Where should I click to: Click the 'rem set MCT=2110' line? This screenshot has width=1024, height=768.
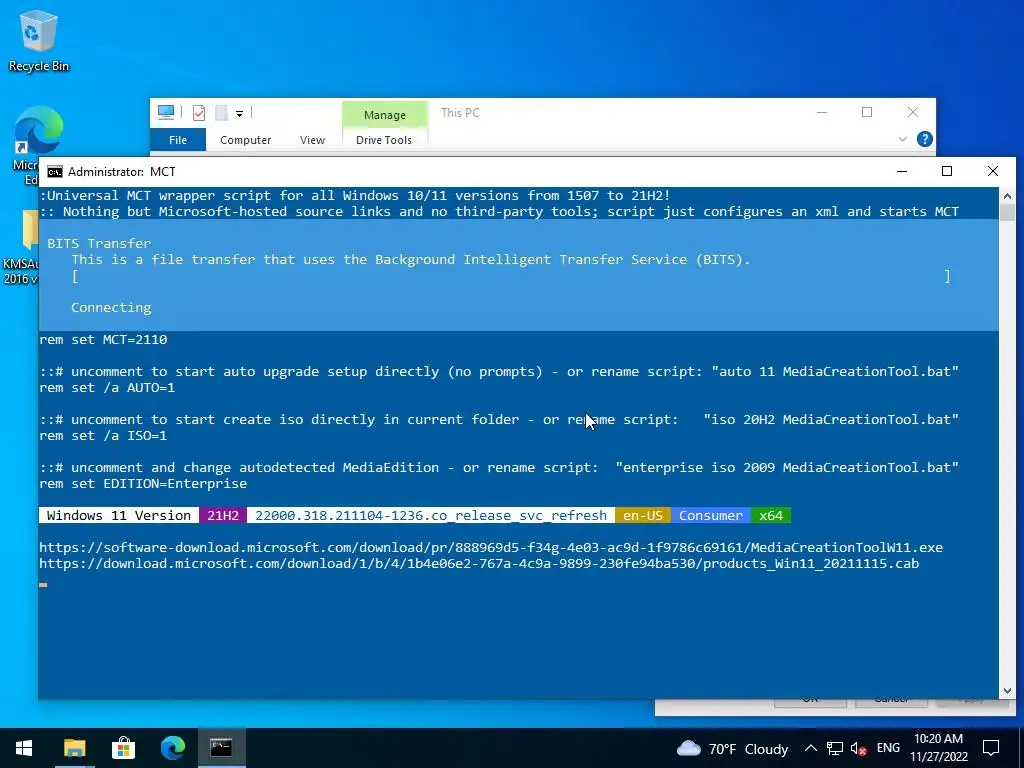(x=103, y=340)
